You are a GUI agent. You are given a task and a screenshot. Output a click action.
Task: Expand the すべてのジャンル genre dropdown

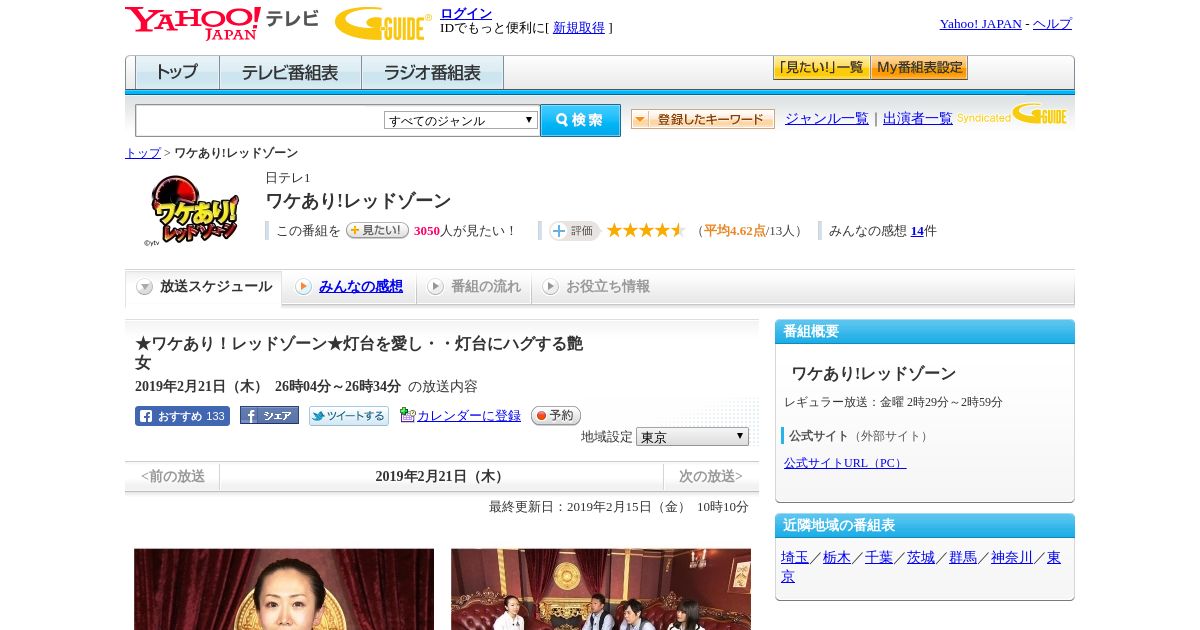point(461,120)
